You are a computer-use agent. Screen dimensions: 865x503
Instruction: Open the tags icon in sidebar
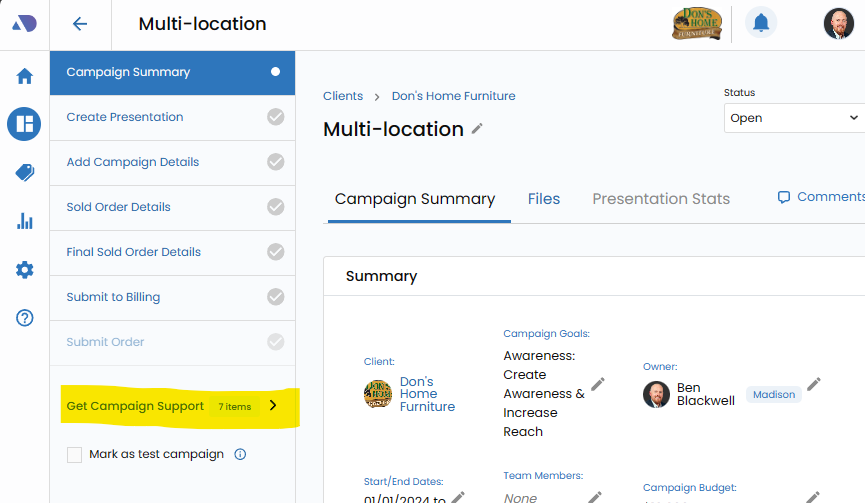coord(25,173)
